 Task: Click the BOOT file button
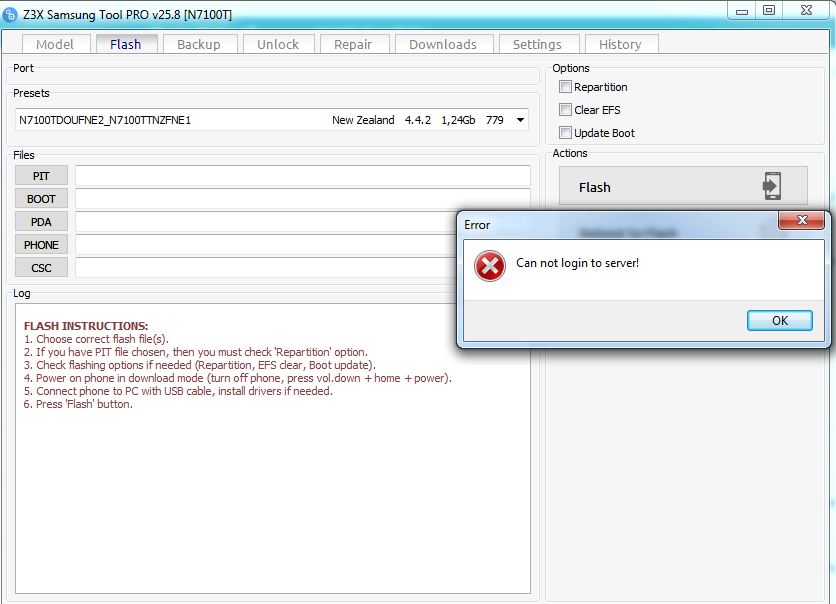tap(41, 199)
